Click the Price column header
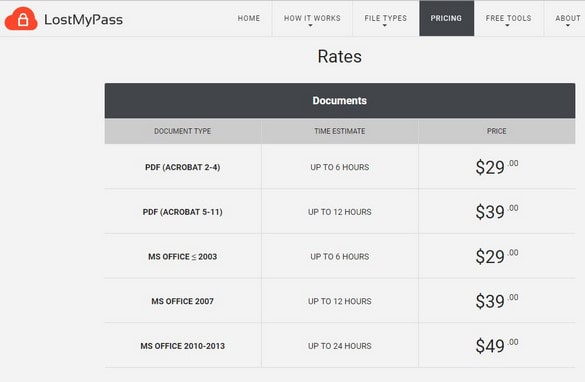This screenshot has height=382, width=585. (x=497, y=131)
